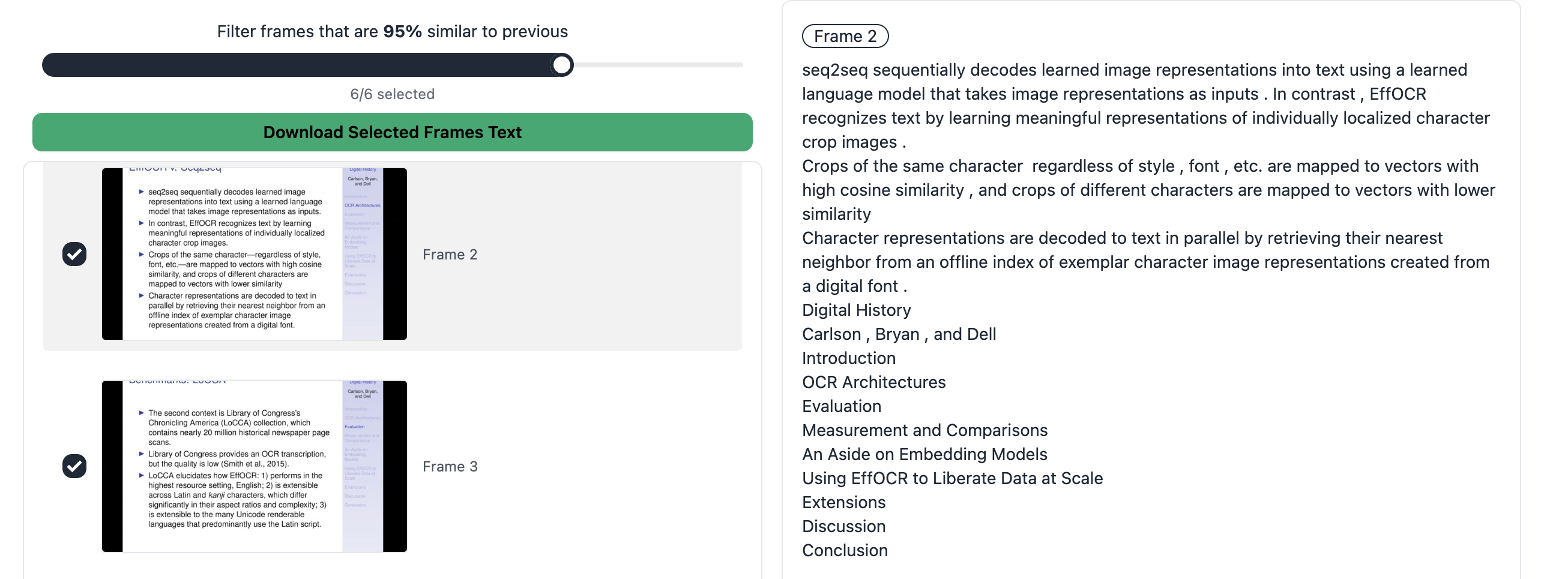The height and width of the screenshot is (579, 1568).
Task: Click the "Carlson, Bryan, and Dell" line
Action: point(899,335)
